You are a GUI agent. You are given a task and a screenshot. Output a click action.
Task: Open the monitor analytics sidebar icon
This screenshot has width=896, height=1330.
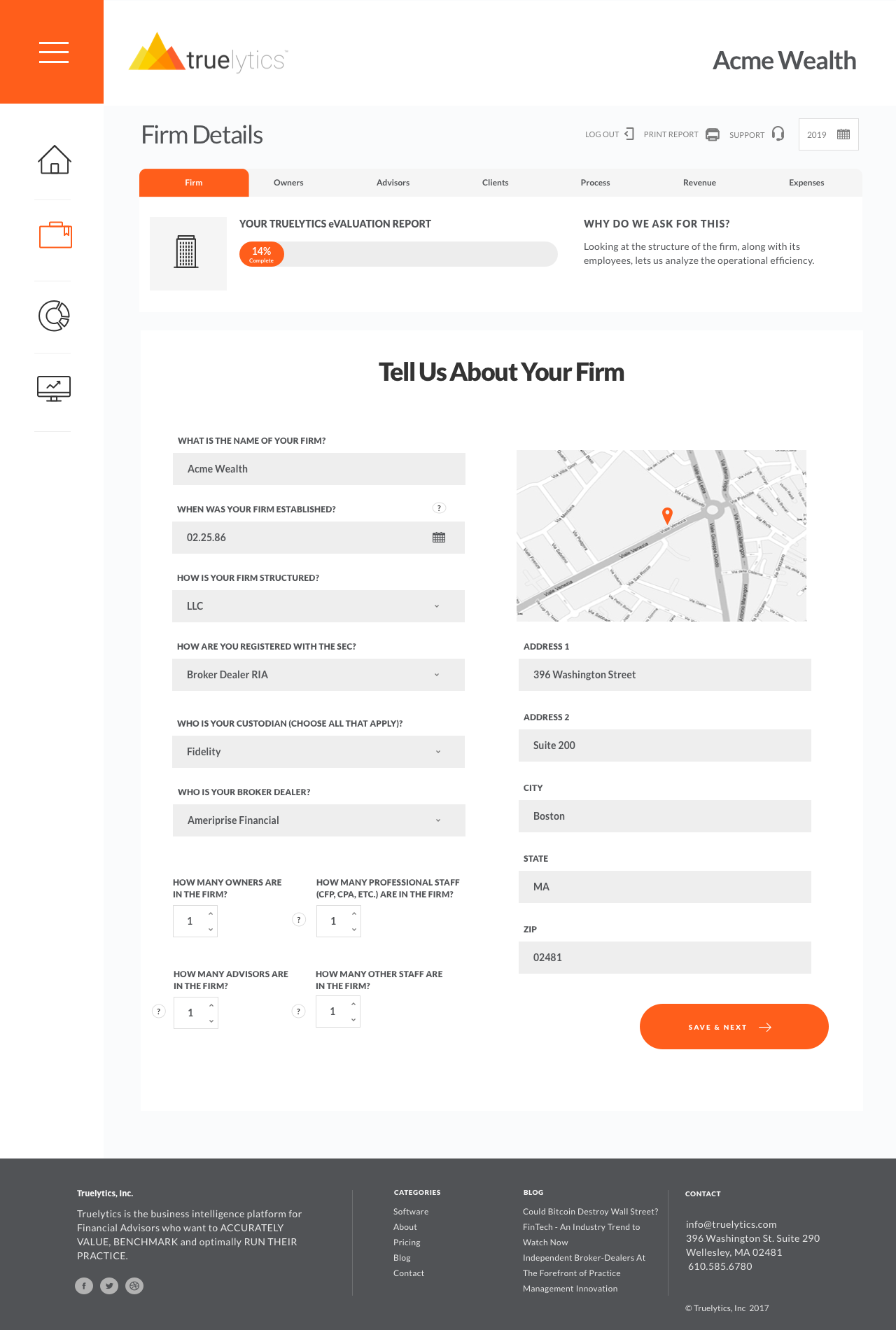point(54,388)
